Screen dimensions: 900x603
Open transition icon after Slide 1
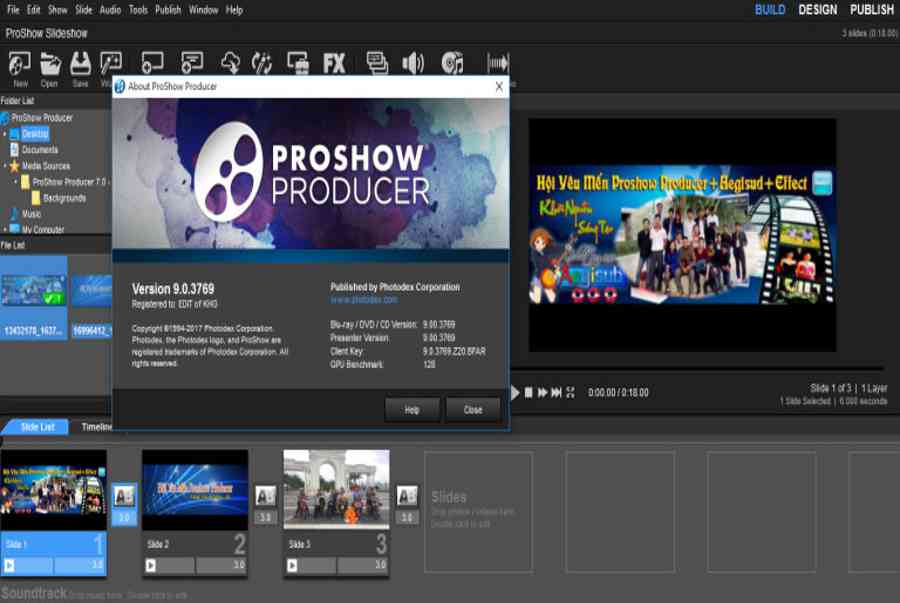124,496
